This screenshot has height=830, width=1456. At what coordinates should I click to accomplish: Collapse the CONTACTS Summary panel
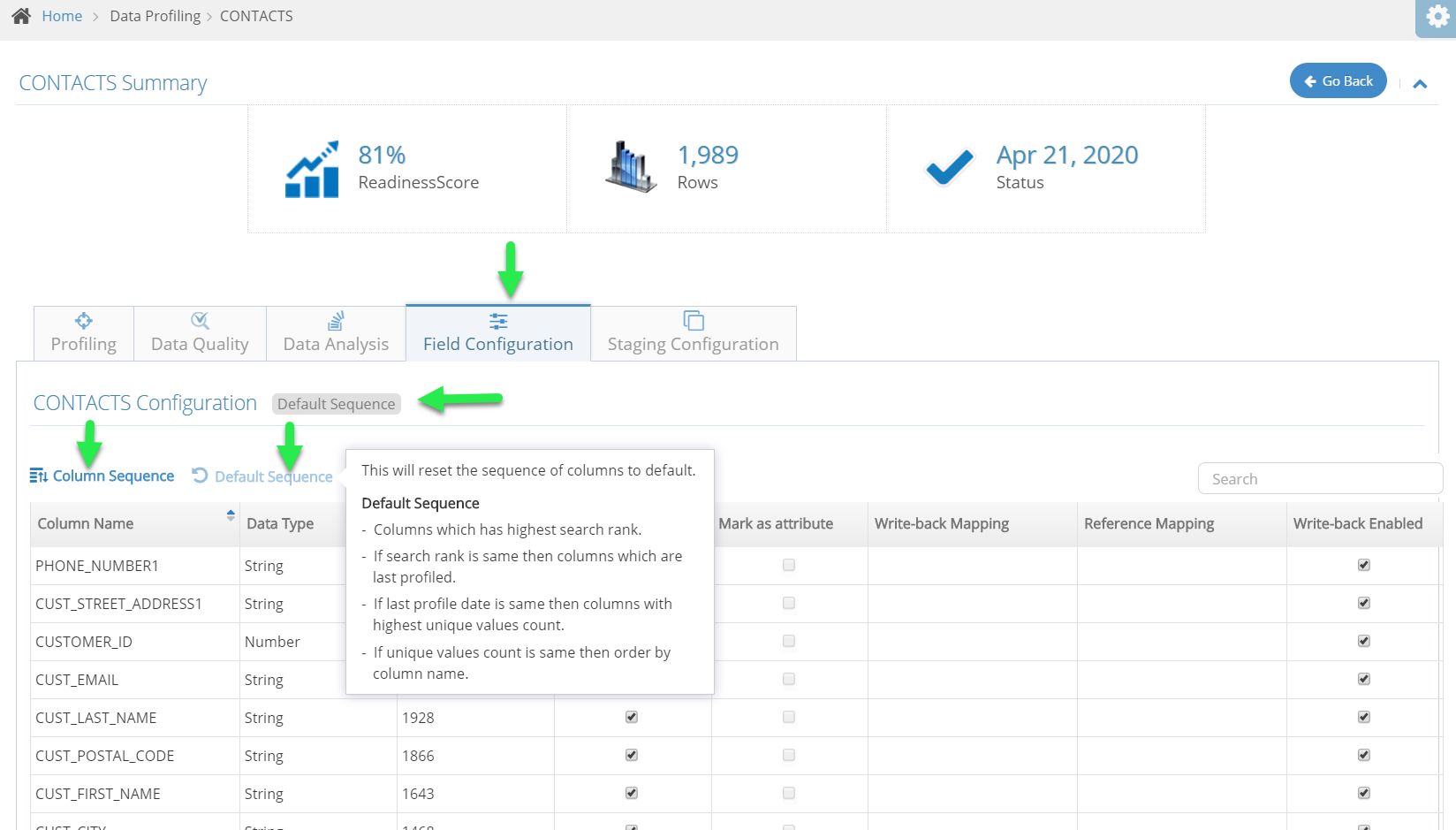(x=1421, y=84)
